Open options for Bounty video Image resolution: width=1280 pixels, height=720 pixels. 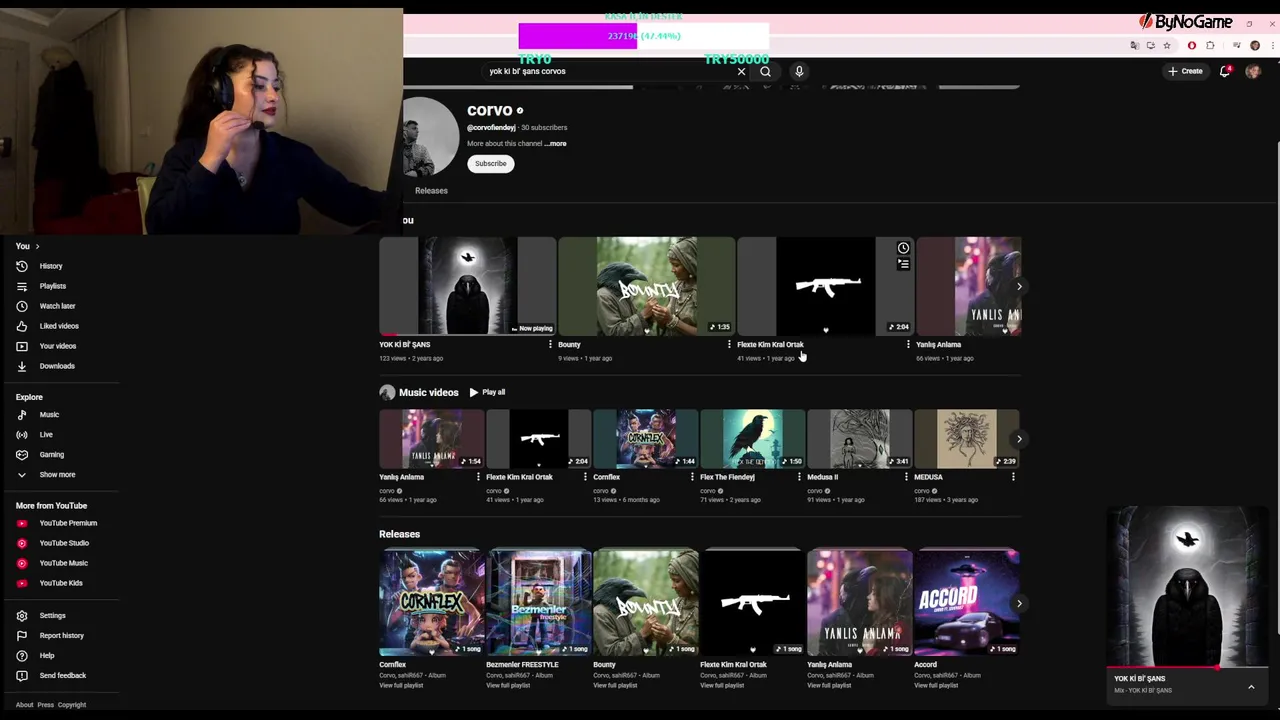click(729, 344)
